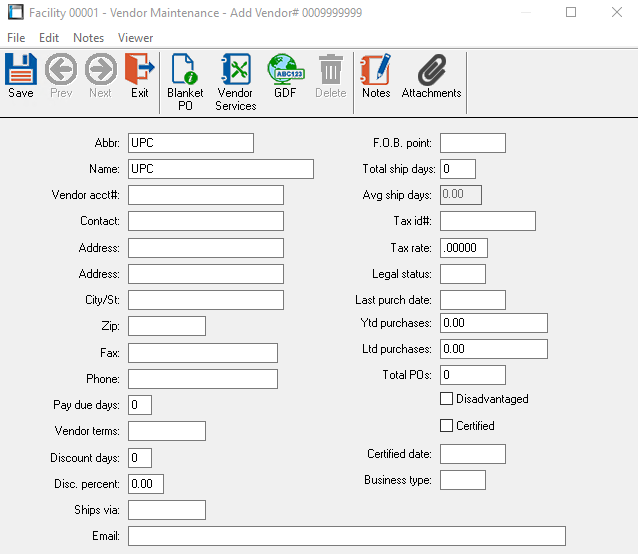Open Attachments paperclip icon

431,71
